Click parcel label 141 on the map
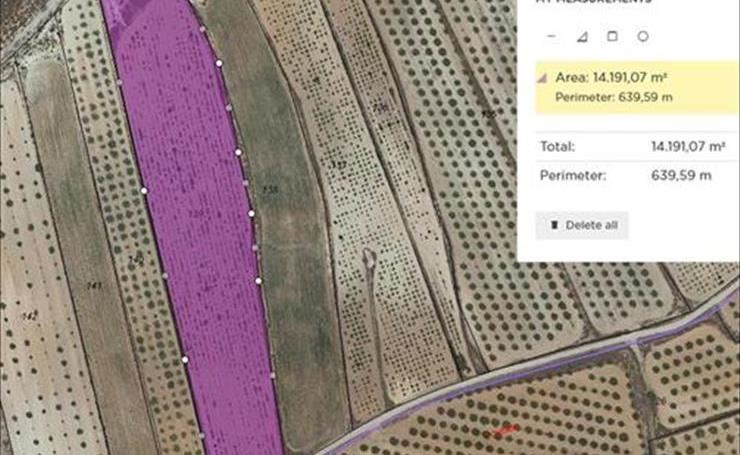This screenshot has width=740, height=455. point(94,286)
